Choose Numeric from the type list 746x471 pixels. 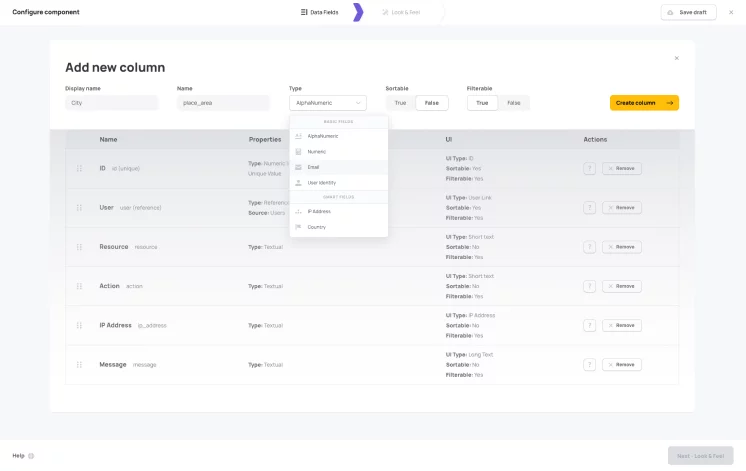coord(317,151)
